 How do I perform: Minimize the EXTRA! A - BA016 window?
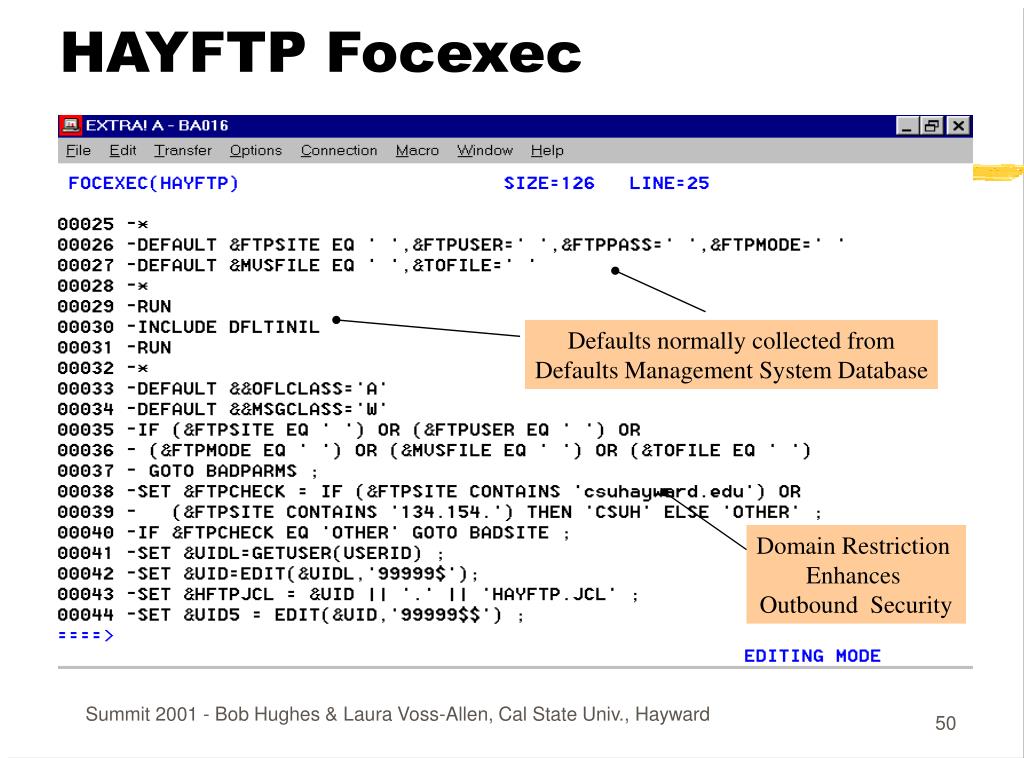906,125
